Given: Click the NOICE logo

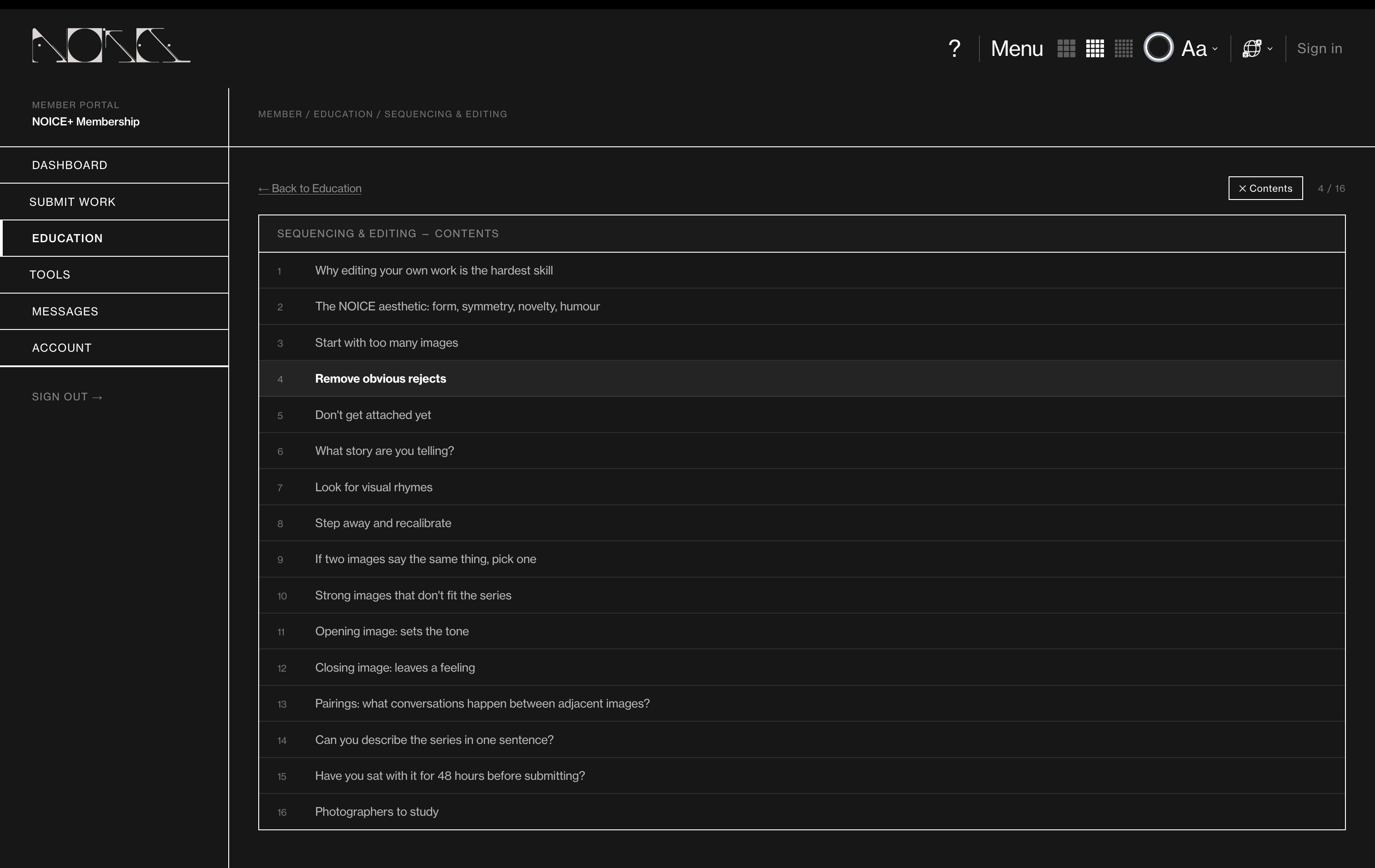Looking at the screenshot, I should click(x=111, y=45).
